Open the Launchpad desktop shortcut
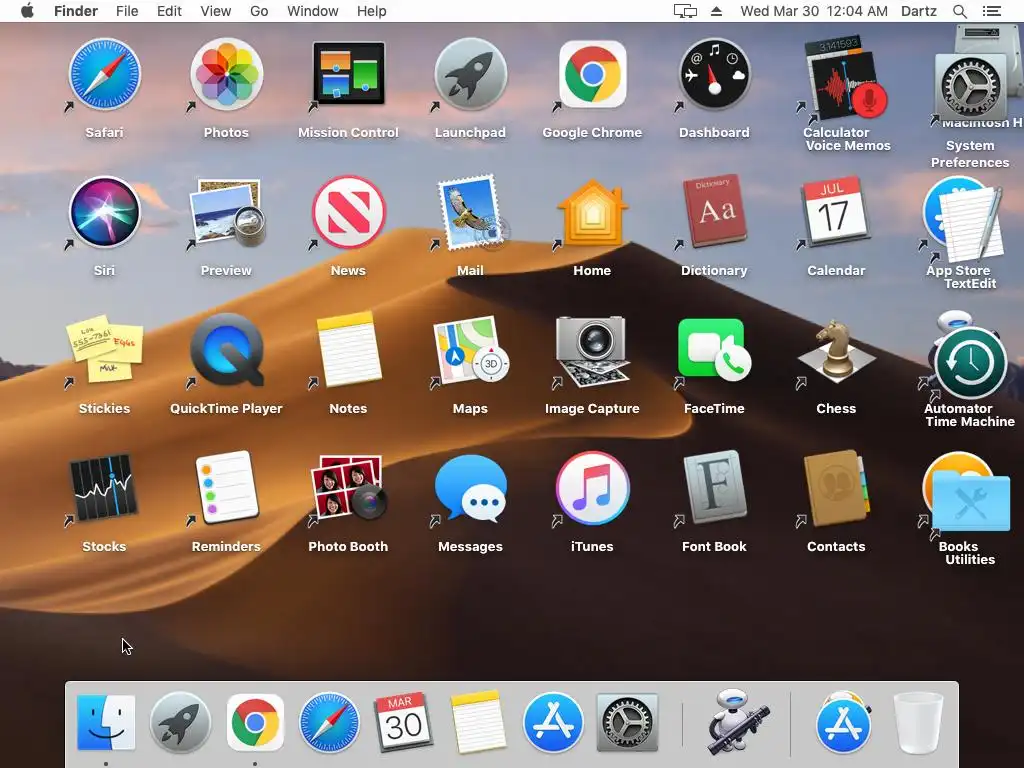 pos(471,74)
